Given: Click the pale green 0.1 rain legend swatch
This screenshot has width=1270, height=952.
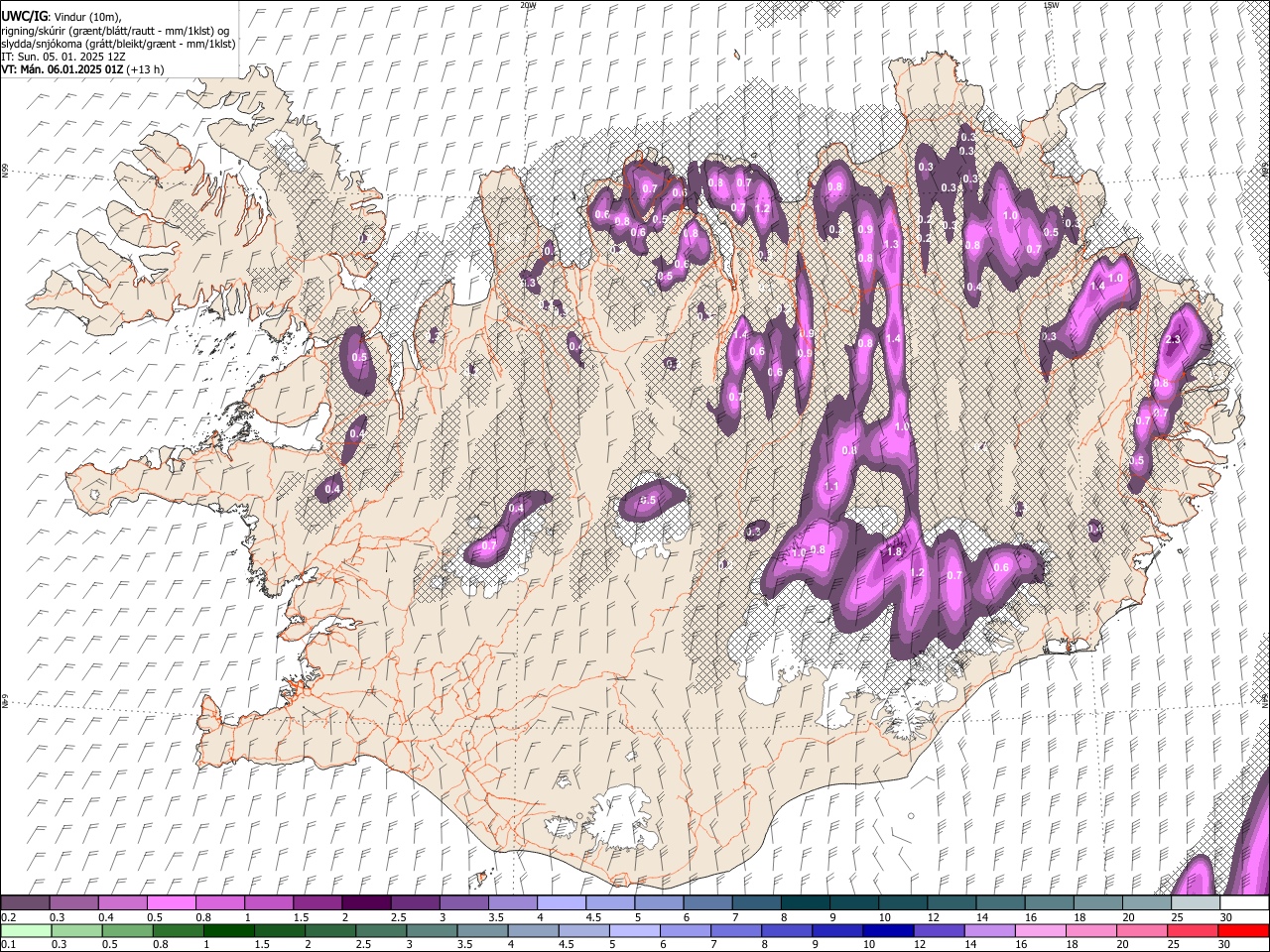Looking at the screenshot, I should point(26,930).
